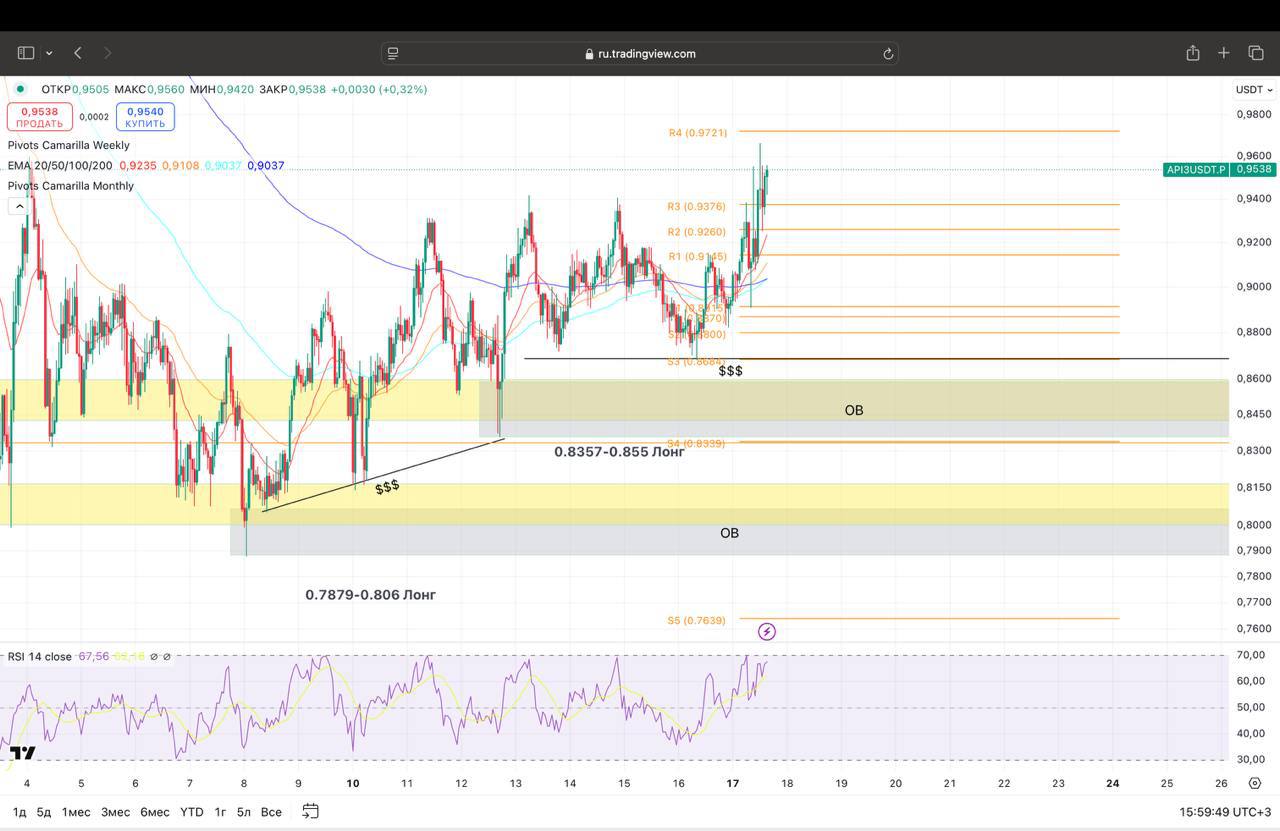1280x831 pixels.
Task: Click the S5 (0.7639) pivot label
Action: [x=697, y=620]
